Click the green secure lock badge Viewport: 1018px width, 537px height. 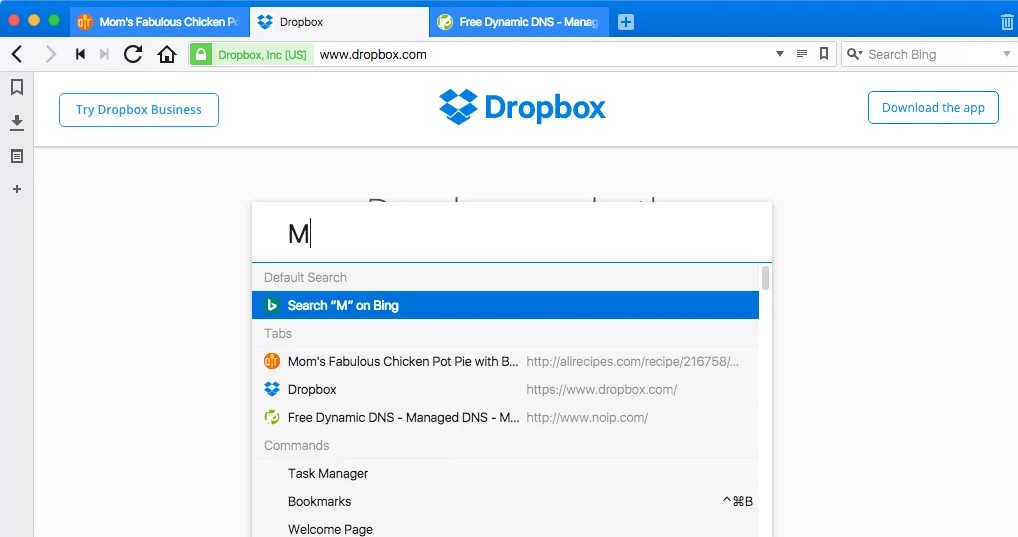(201, 55)
